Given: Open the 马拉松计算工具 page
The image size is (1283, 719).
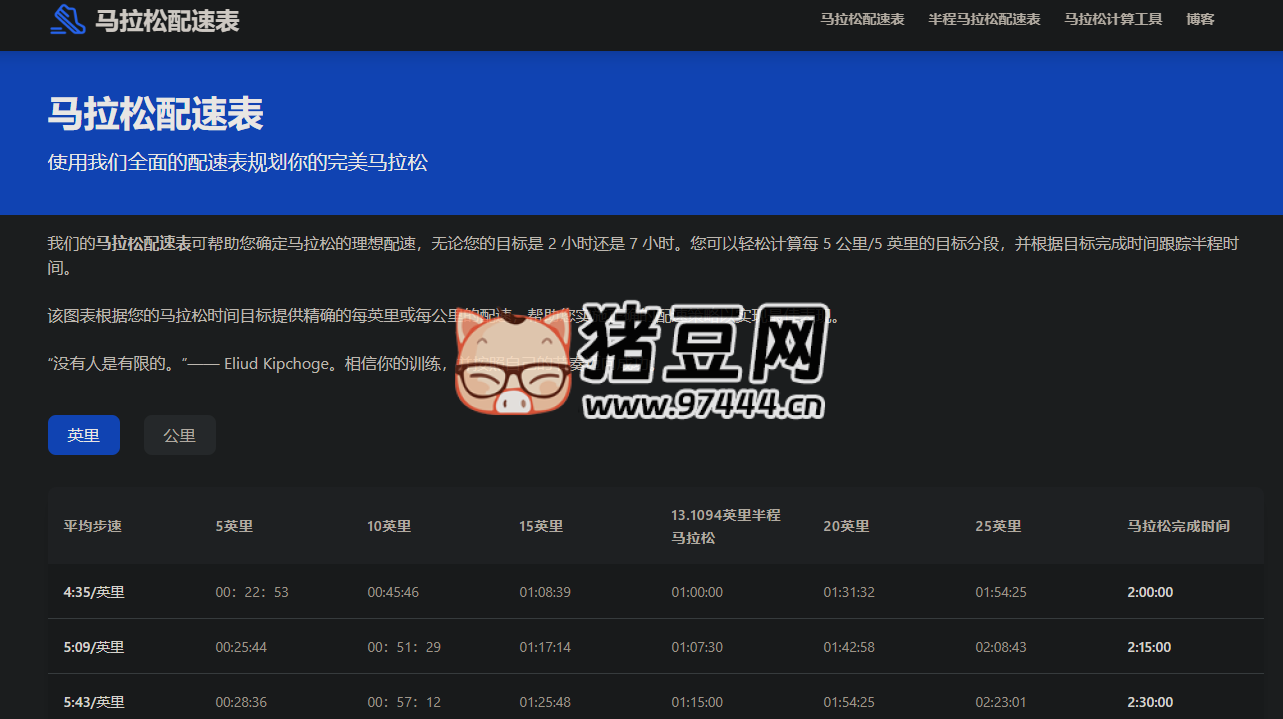Looking at the screenshot, I should tap(1113, 18).
